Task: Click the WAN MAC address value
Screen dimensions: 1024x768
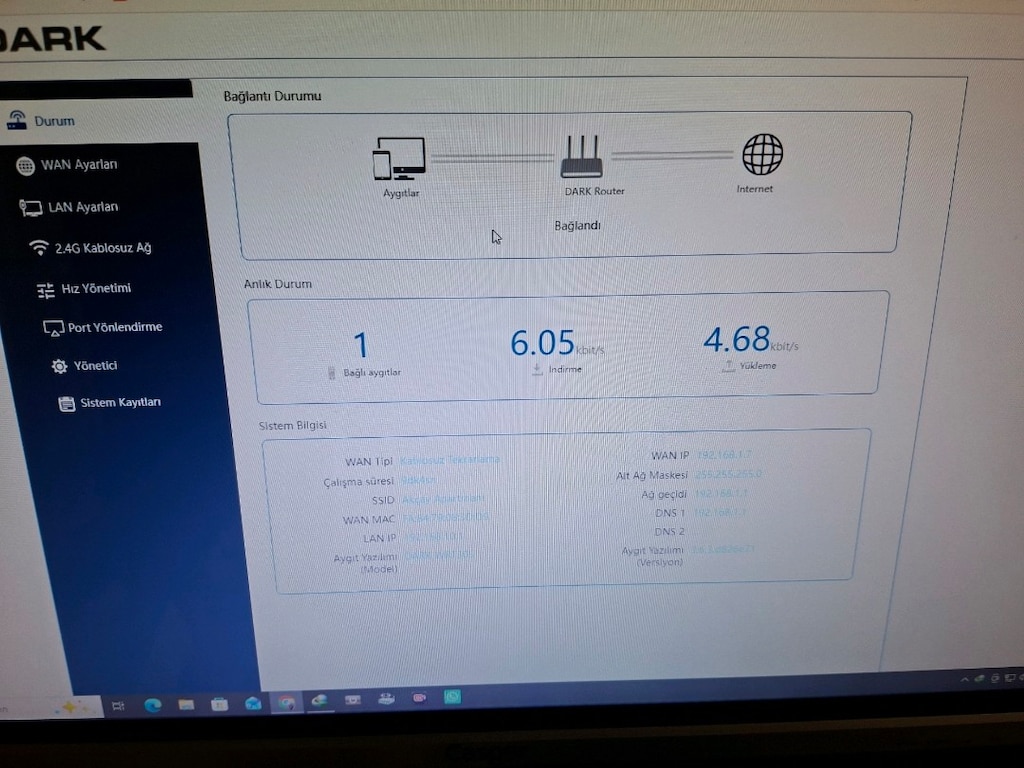Action: coord(445,518)
